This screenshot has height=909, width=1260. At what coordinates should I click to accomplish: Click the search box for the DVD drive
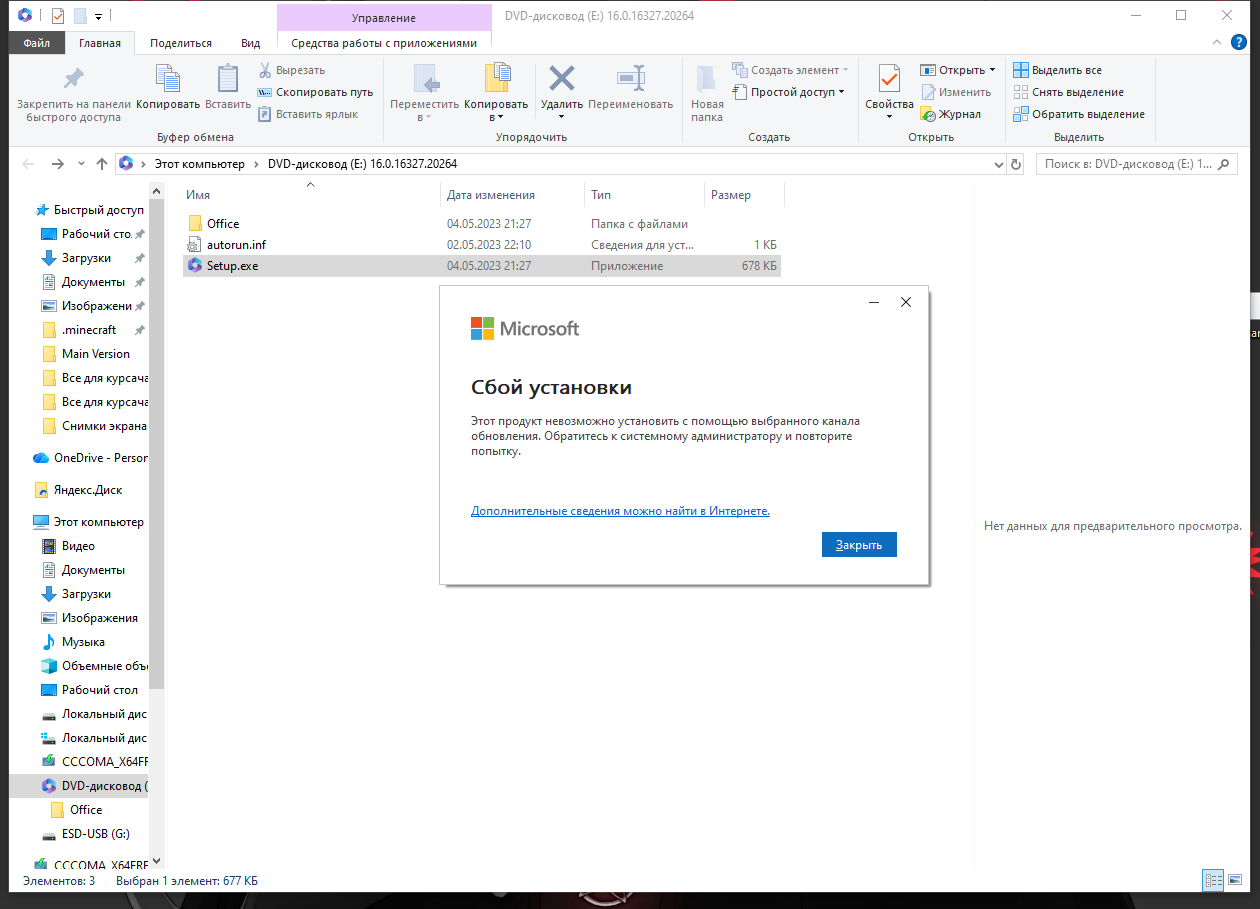tap(1128, 164)
